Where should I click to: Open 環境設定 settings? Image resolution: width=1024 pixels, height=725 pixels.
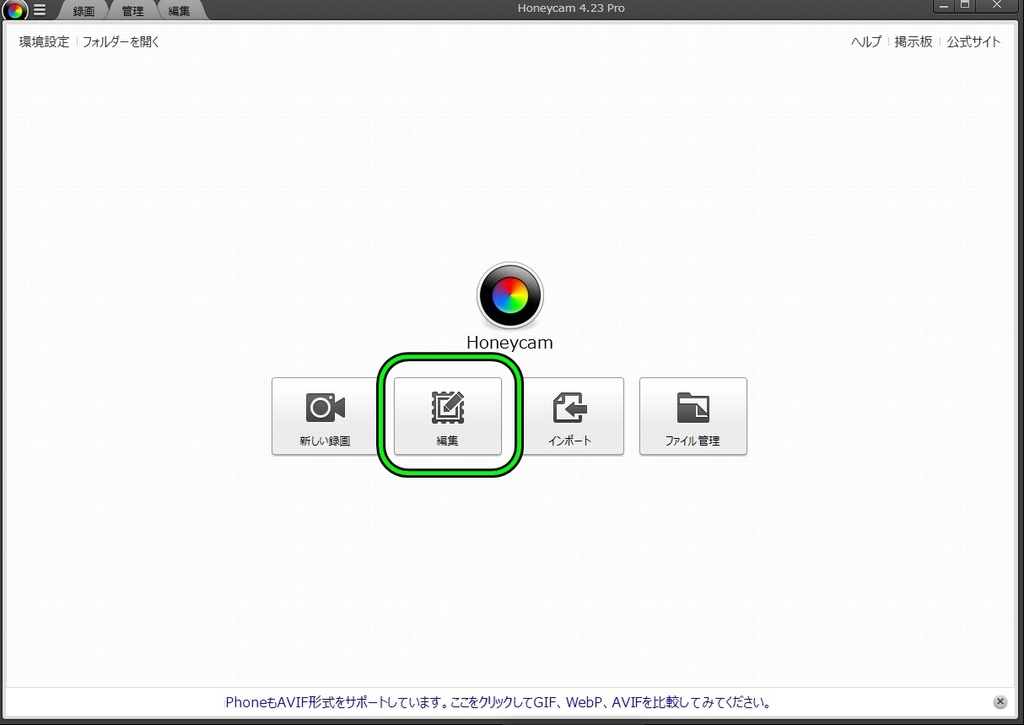tap(44, 42)
